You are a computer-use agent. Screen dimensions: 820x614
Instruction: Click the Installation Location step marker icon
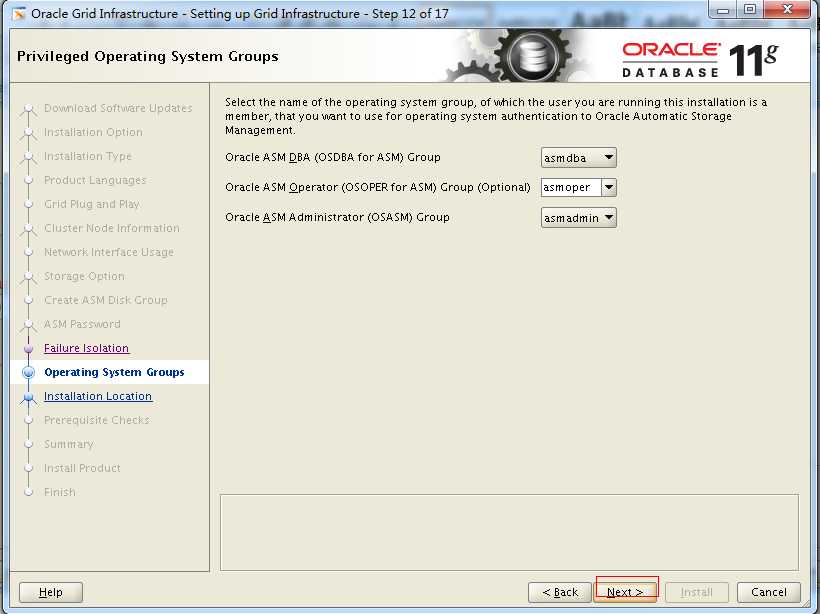click(29, 398)
